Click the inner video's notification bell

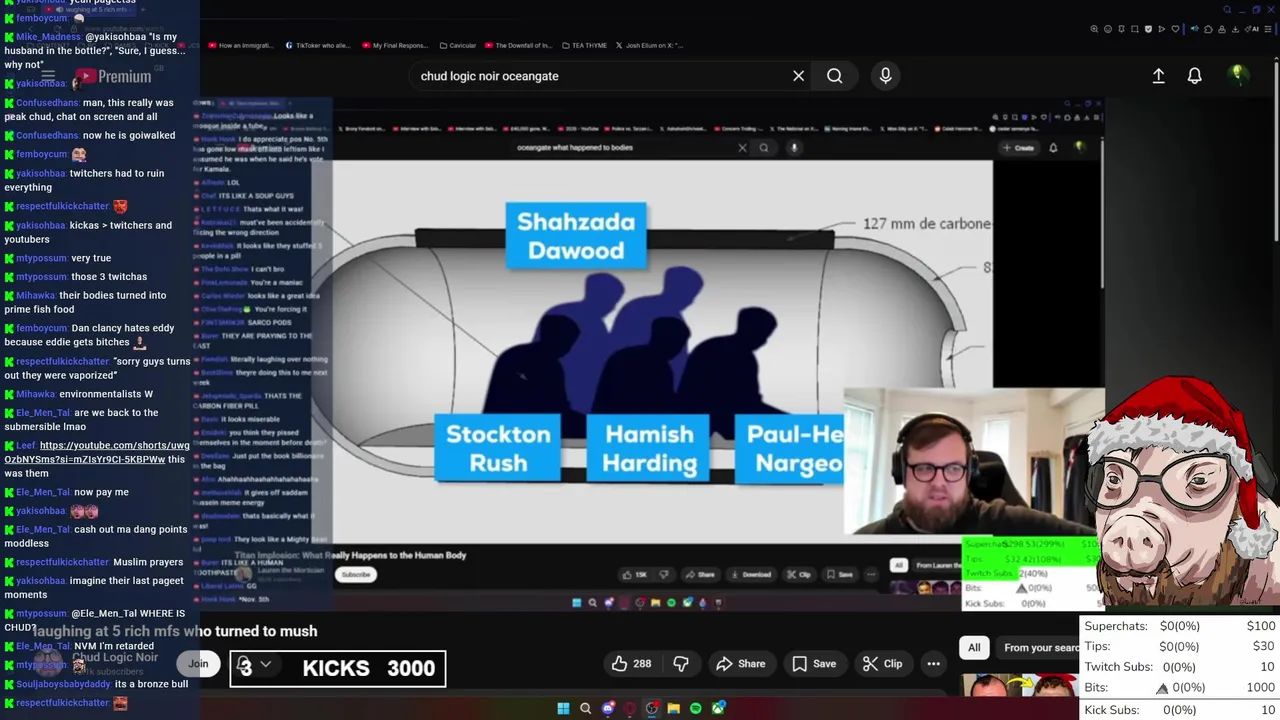(1053, 148)
